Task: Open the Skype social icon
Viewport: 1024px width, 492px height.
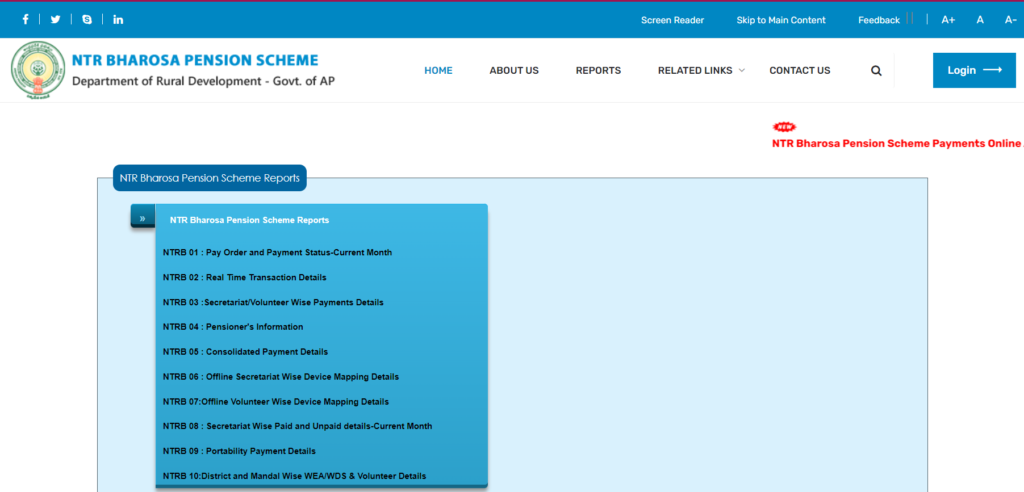Action: [87, 20]
